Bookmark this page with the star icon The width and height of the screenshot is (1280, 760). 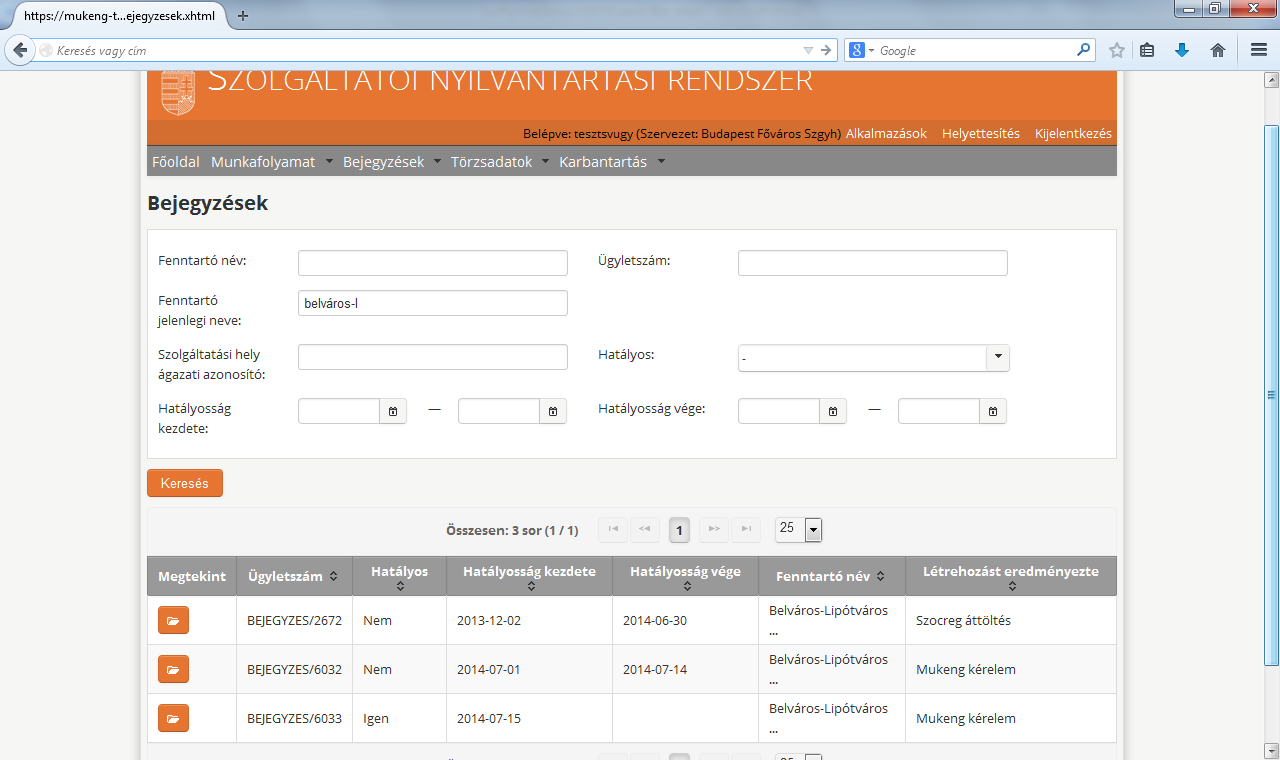click(x=1117, y=50)
